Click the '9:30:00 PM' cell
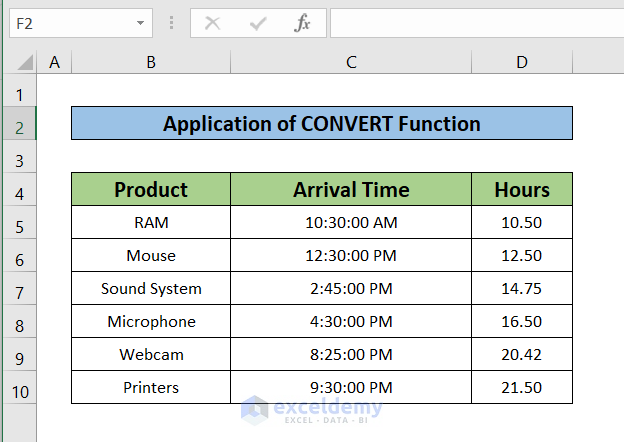 (x=351, y=387)
